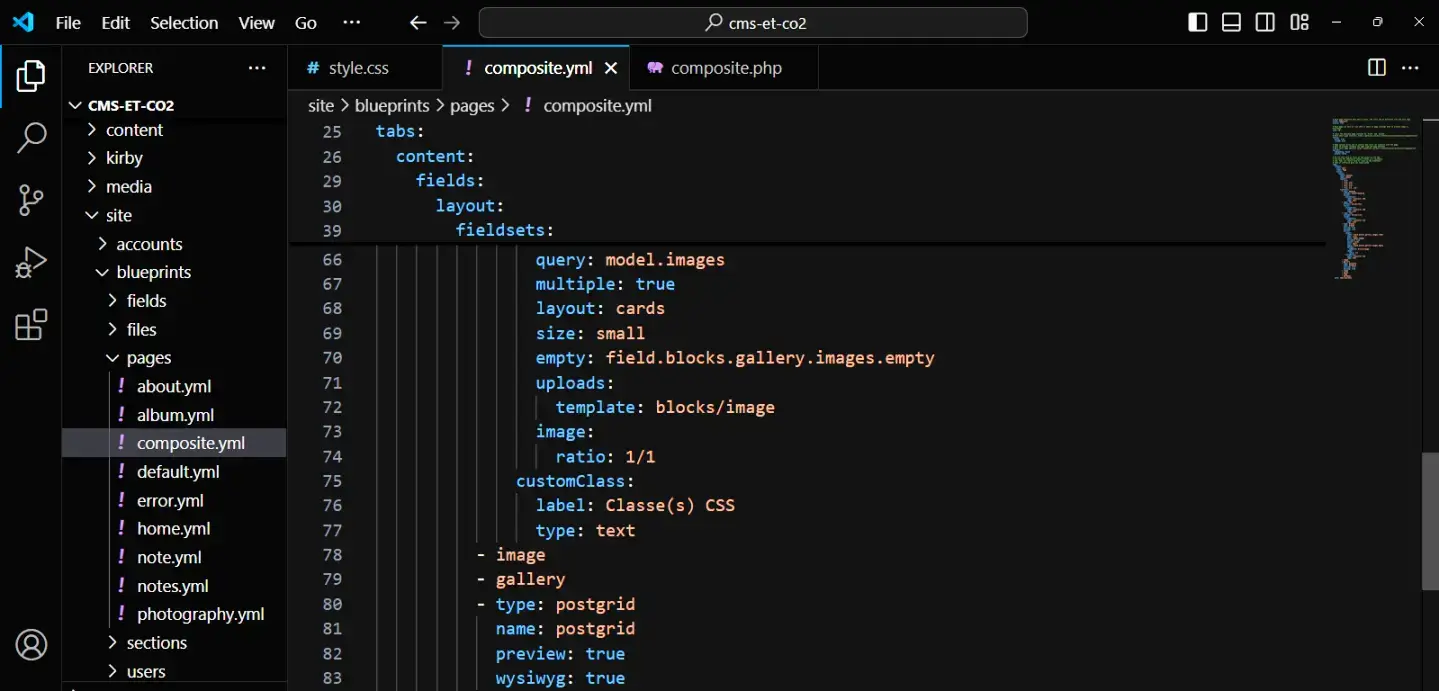The image size is (1439, 691).
Task: Click the VS Code logo icon
Action: click(x=23, y=22)
